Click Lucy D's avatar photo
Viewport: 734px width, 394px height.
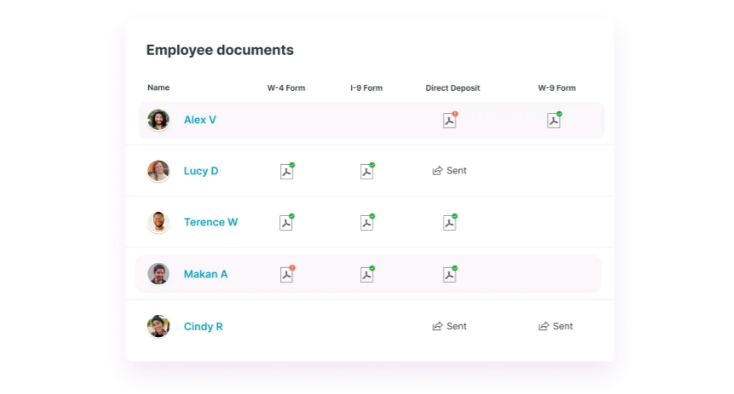pos(158,171)
